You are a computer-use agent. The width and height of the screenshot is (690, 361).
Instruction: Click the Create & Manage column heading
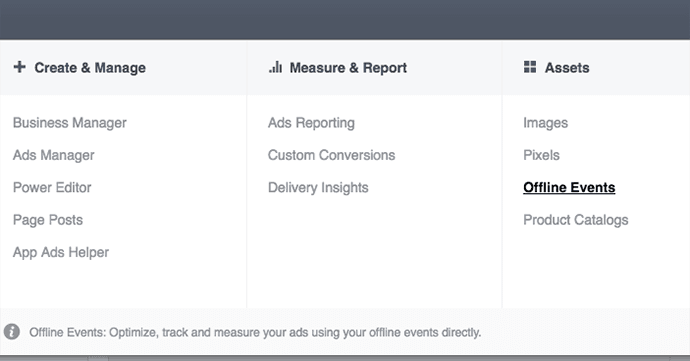click(x=90, y=68)
